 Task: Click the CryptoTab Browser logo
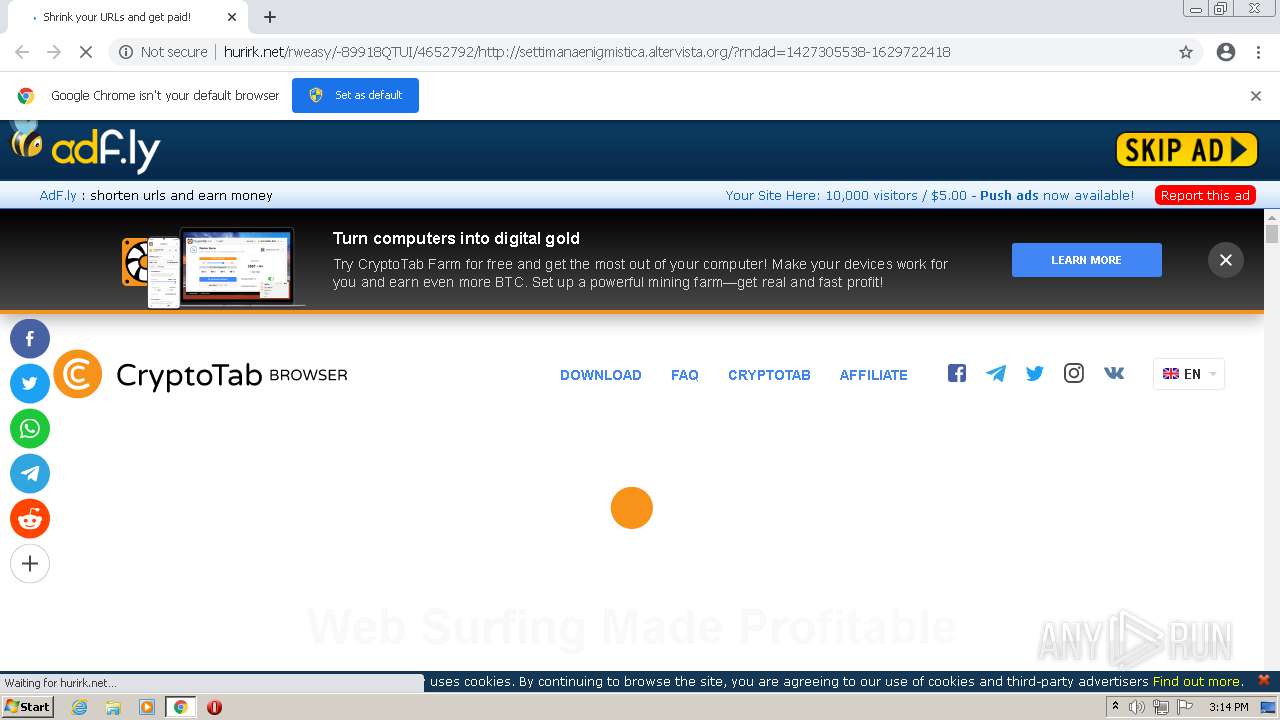pyautogui.click(x=200, y=374)
